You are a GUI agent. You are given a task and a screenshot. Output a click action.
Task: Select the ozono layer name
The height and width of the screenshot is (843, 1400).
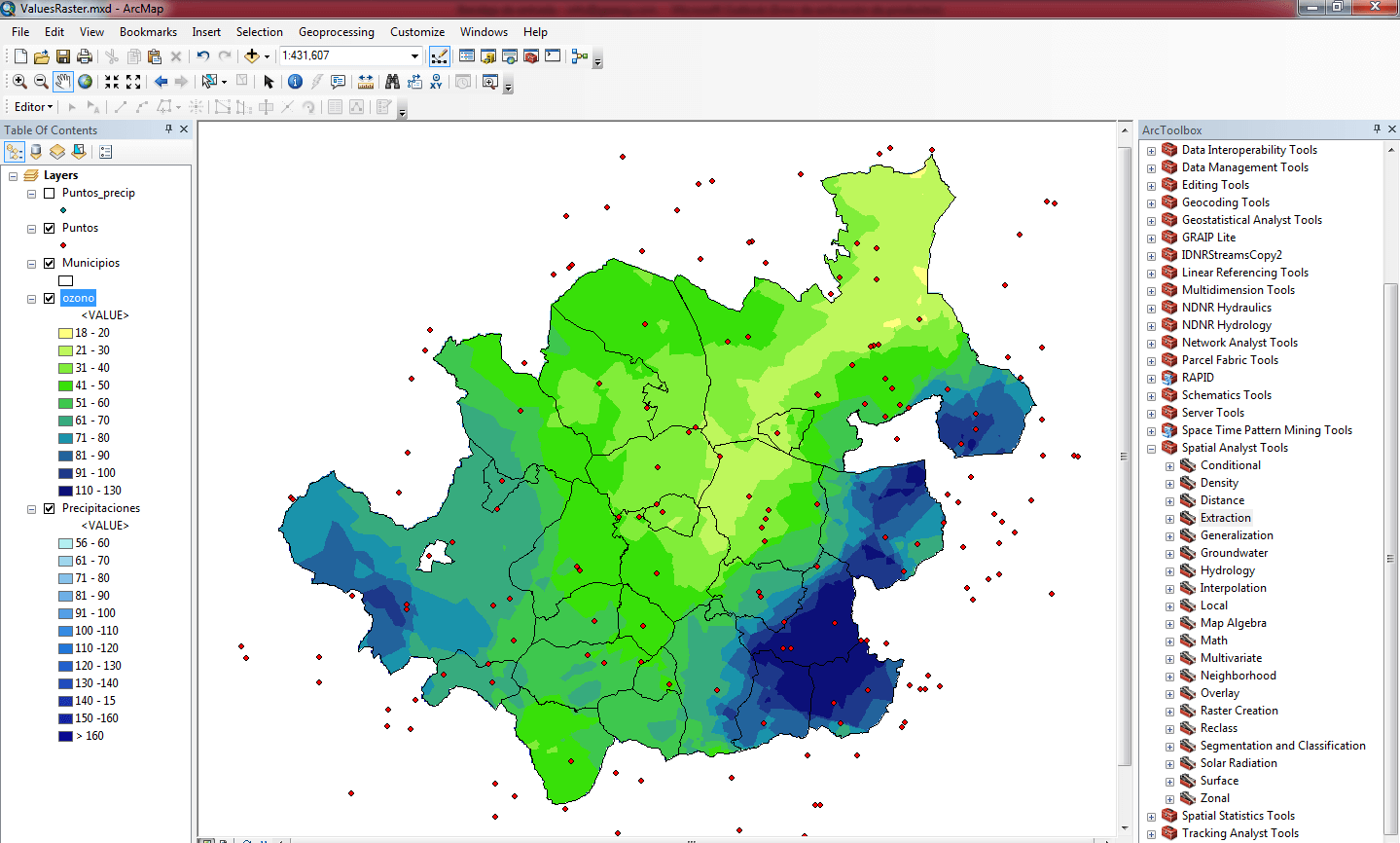pos(78,298)
